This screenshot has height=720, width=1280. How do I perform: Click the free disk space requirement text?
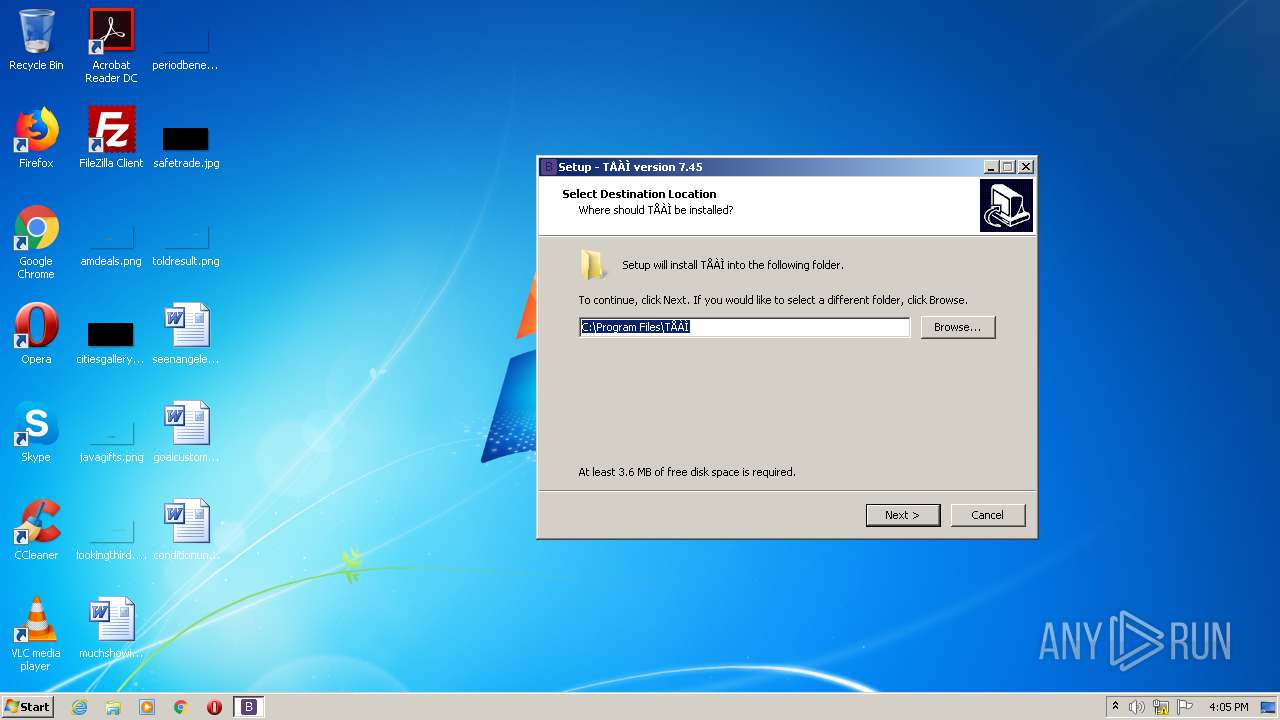(687, 472)
